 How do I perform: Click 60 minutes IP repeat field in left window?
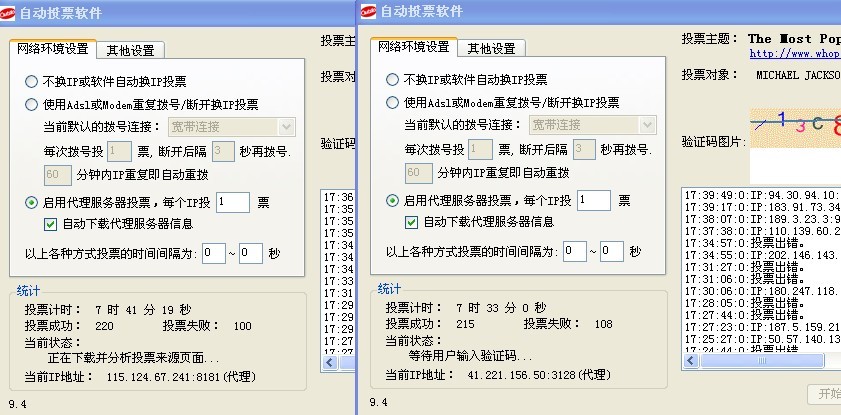point(58,175)
